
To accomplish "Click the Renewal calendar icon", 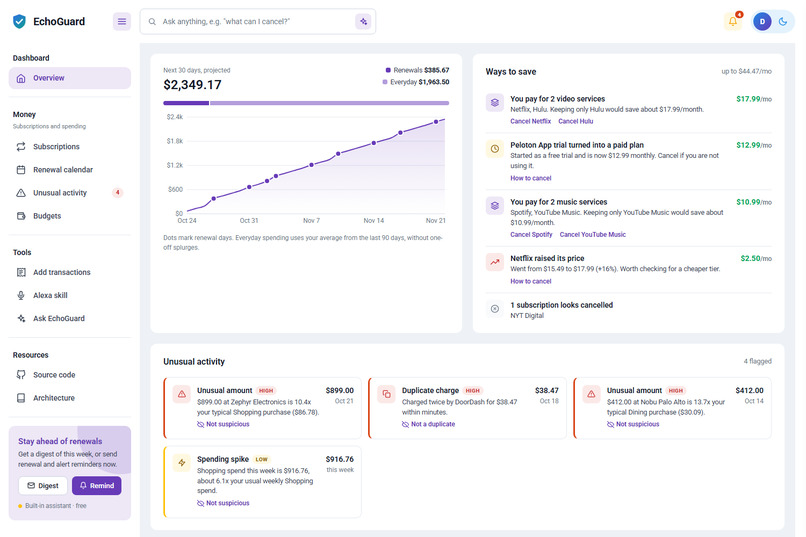I will pos(21,170).
